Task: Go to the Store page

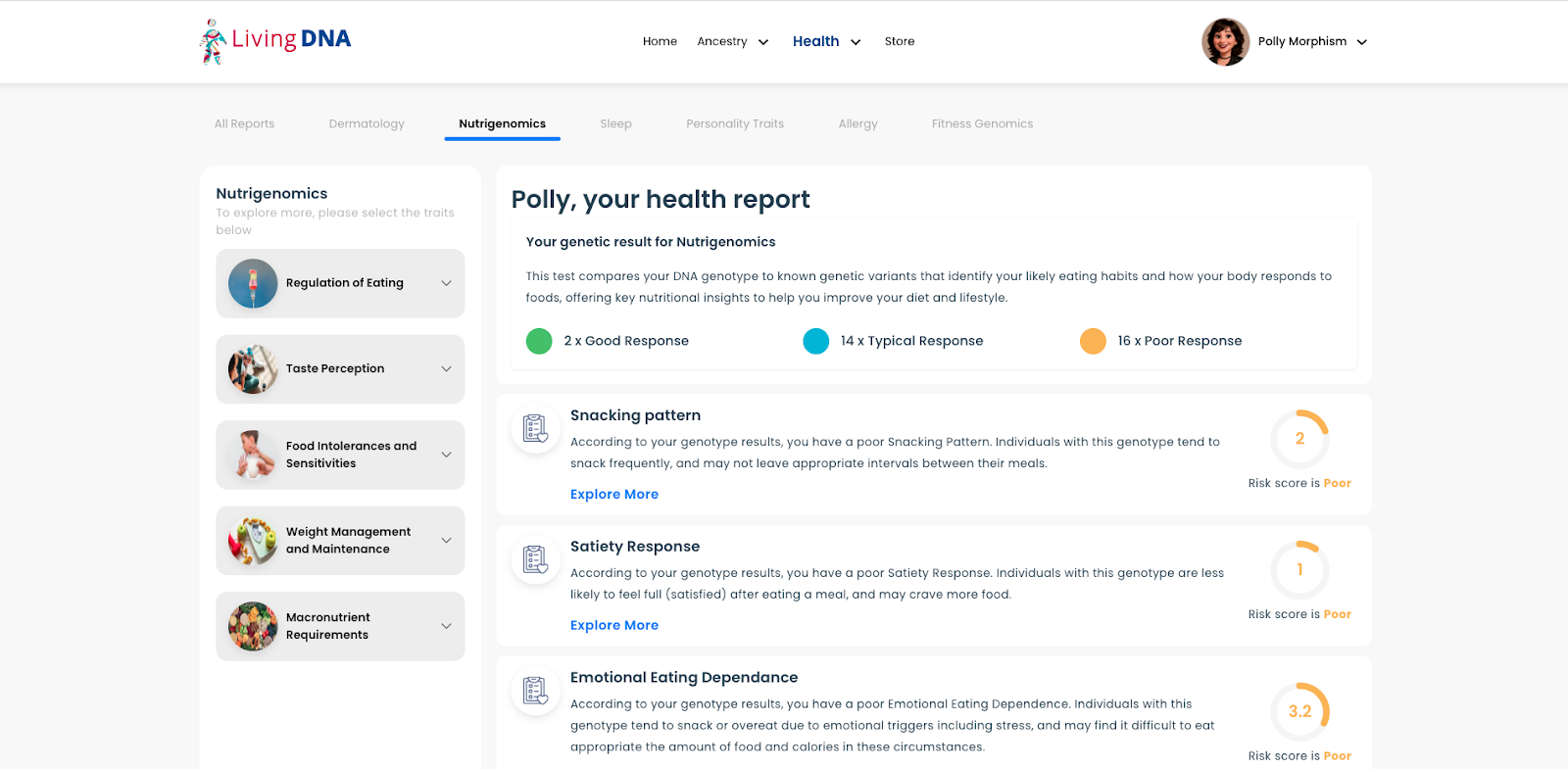Action: (x=900, y=41)
